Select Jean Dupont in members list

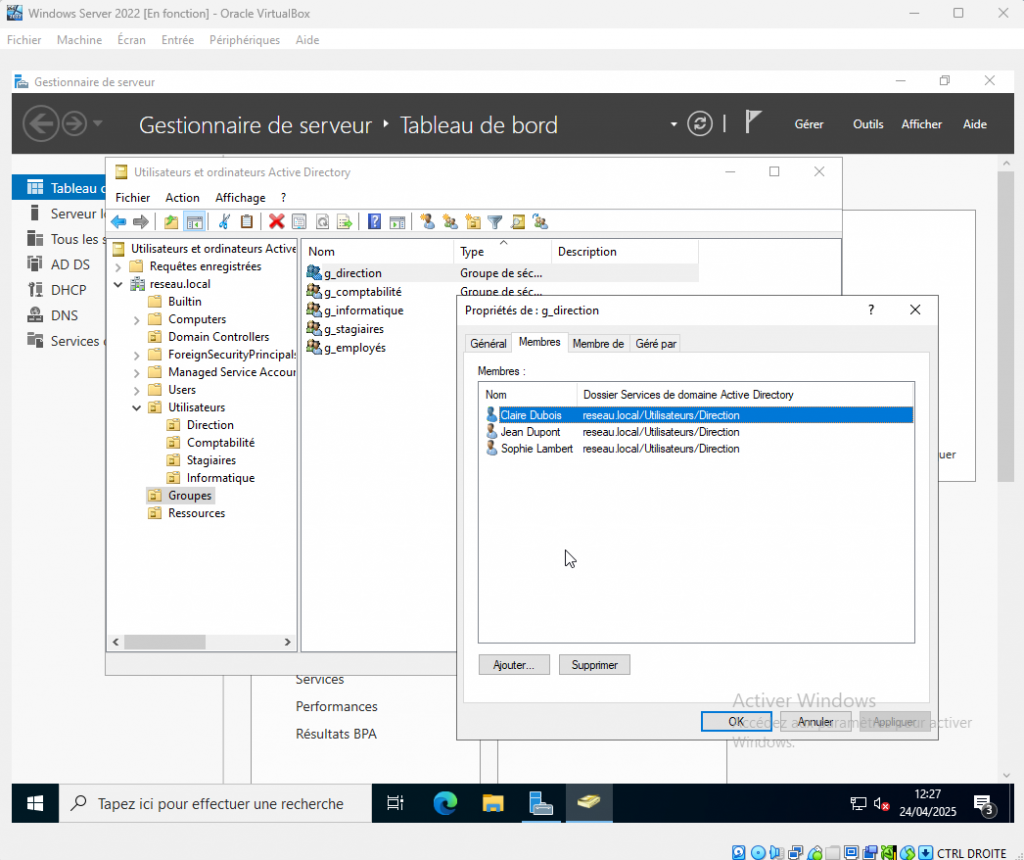pos(530,432)
